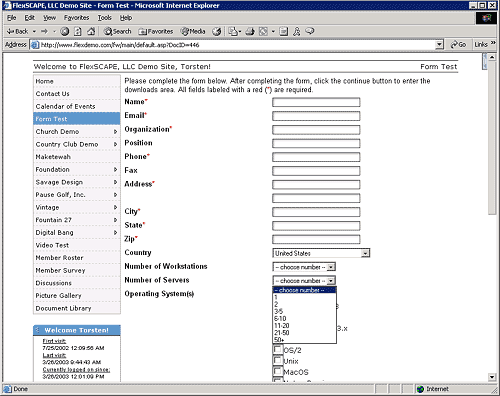
Task: Check the Unix checkbox
Action: point(277,360)
